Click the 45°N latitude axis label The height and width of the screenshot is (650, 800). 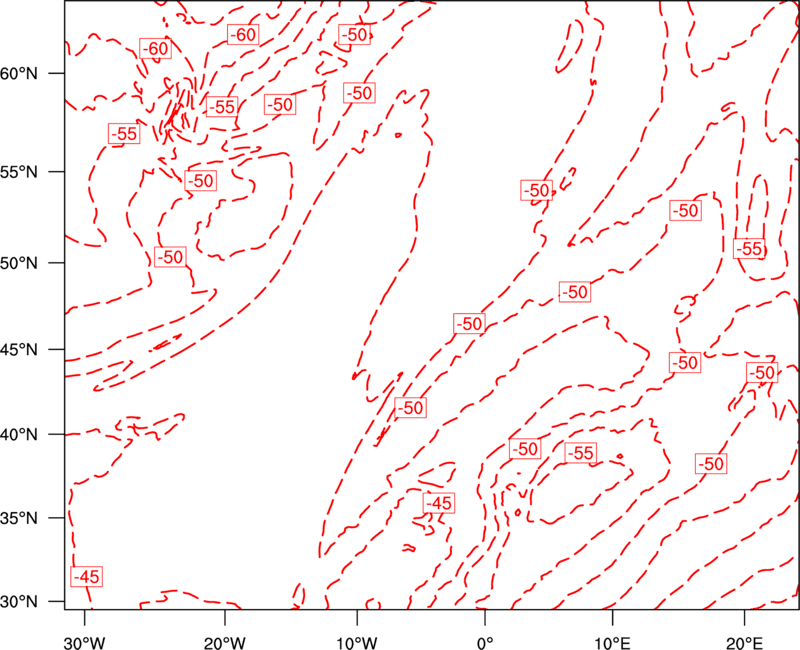pyautogui.click(x=19, y=349)
